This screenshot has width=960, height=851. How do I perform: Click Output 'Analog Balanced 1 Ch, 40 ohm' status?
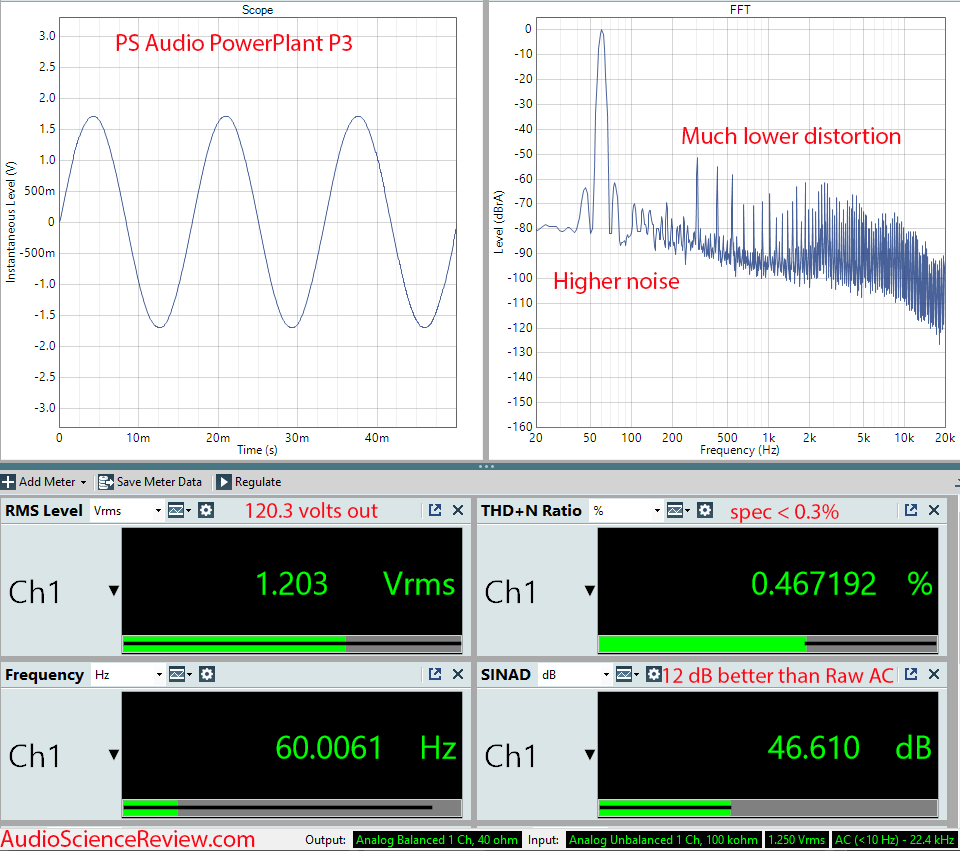coord(437,840)
